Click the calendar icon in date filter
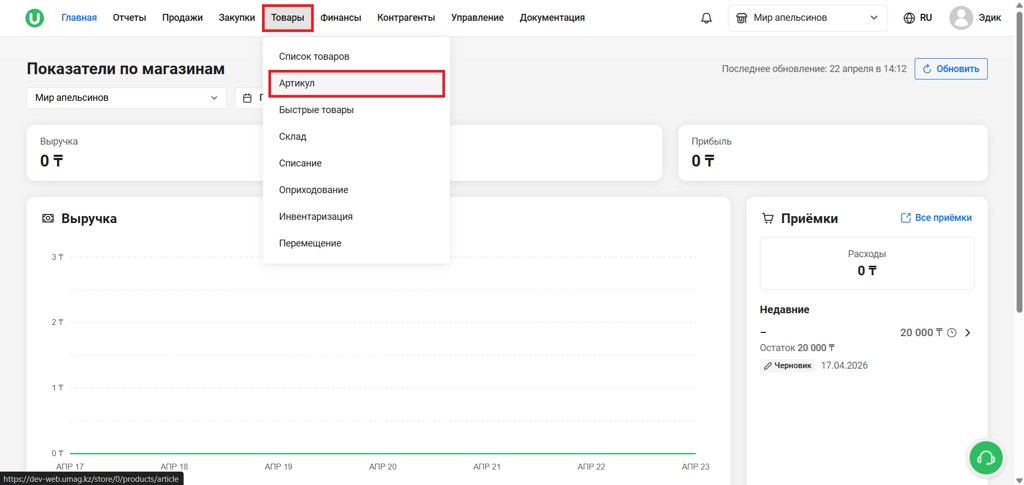This screenshot has height=485, width=1024. (248, 98)
